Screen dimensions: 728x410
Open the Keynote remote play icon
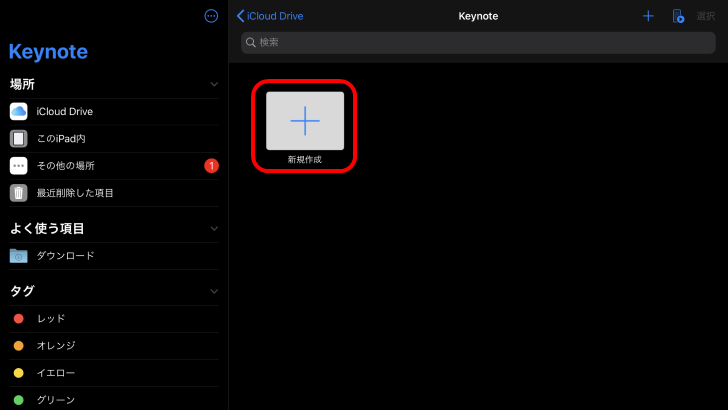pyautogui.click(x=678, y=16)
